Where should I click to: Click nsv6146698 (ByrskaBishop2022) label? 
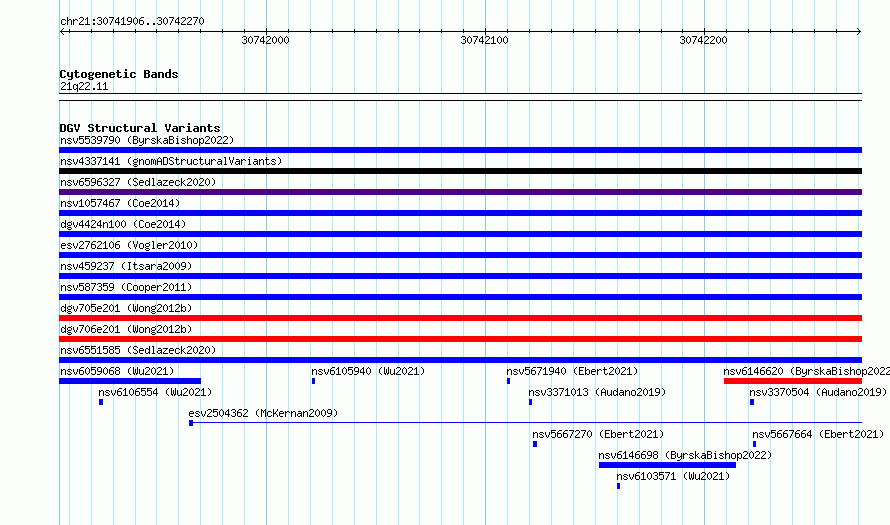685,455
